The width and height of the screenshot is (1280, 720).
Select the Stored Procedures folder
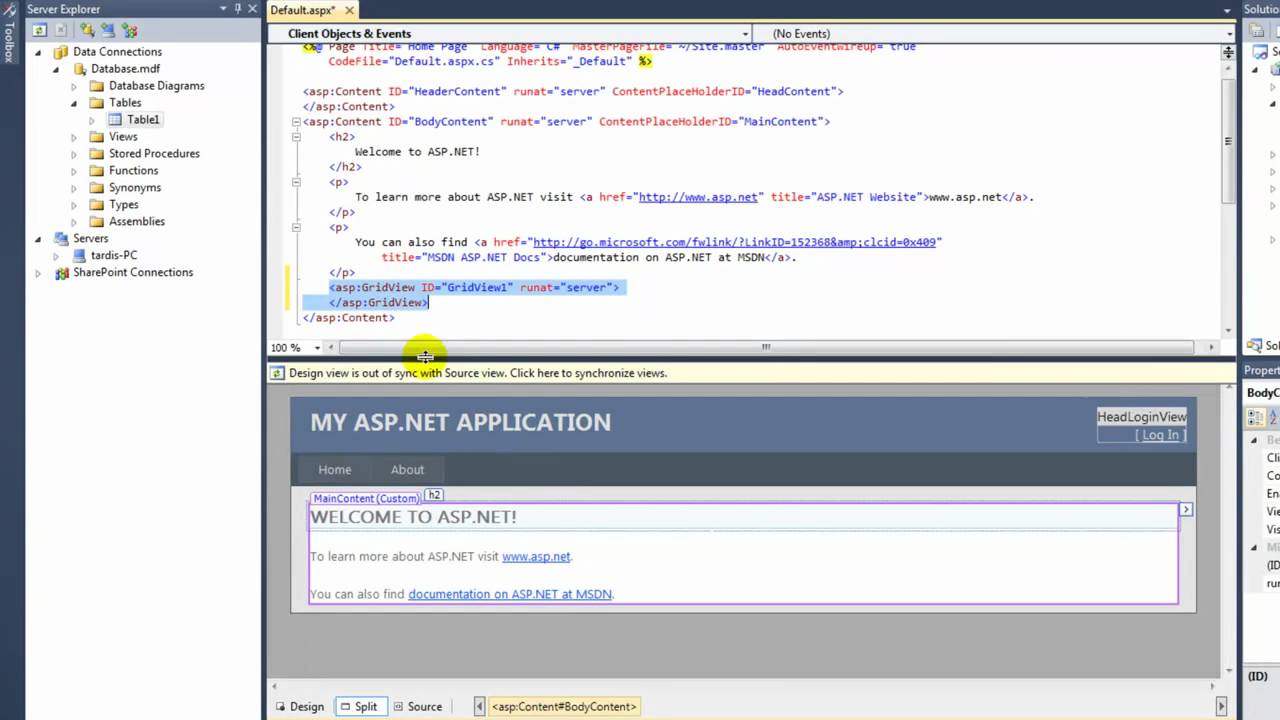pos(154,153)
